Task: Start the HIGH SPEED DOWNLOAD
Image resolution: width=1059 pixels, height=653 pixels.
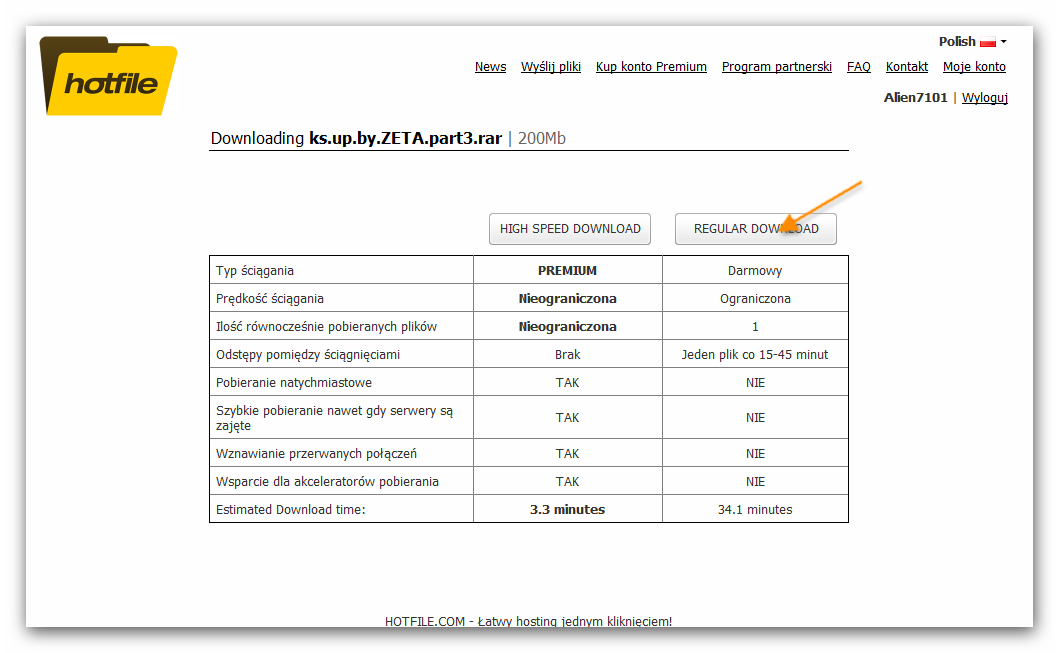Action: click(570, 229)
